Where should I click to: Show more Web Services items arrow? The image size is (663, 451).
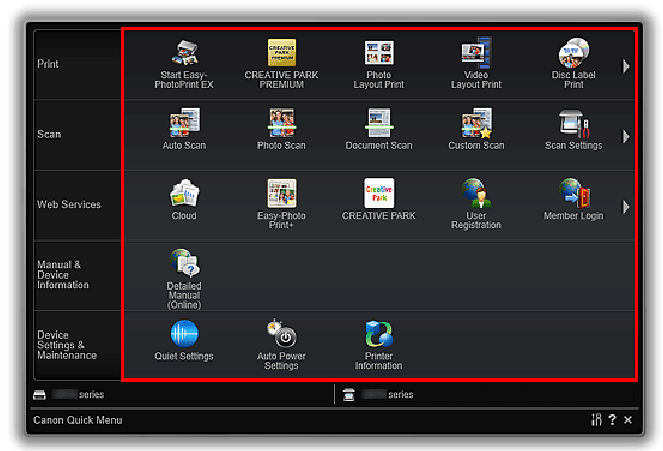click(626, 207)
